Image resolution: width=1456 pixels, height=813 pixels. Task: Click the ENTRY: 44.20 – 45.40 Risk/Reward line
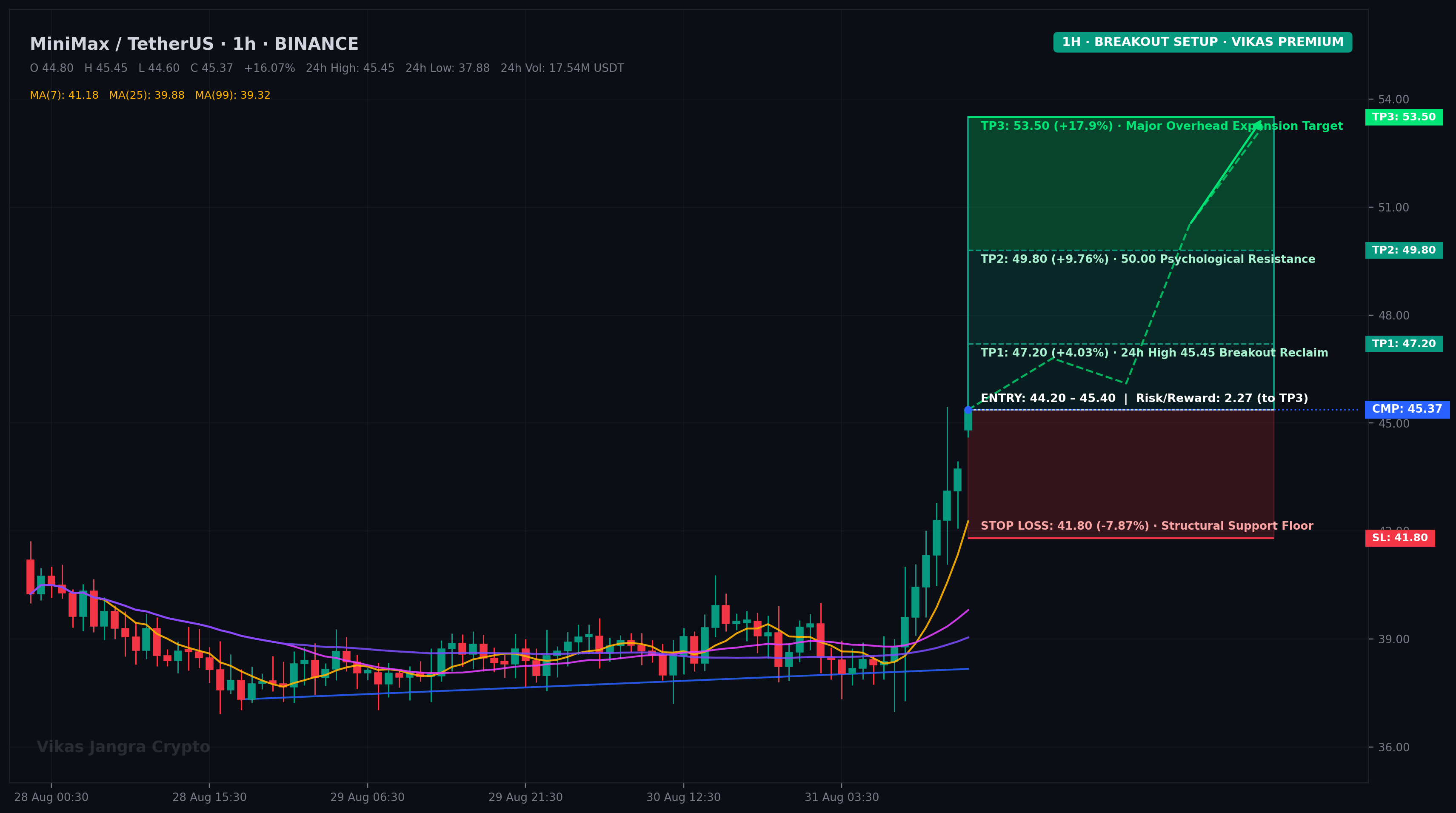[1144, 398]
